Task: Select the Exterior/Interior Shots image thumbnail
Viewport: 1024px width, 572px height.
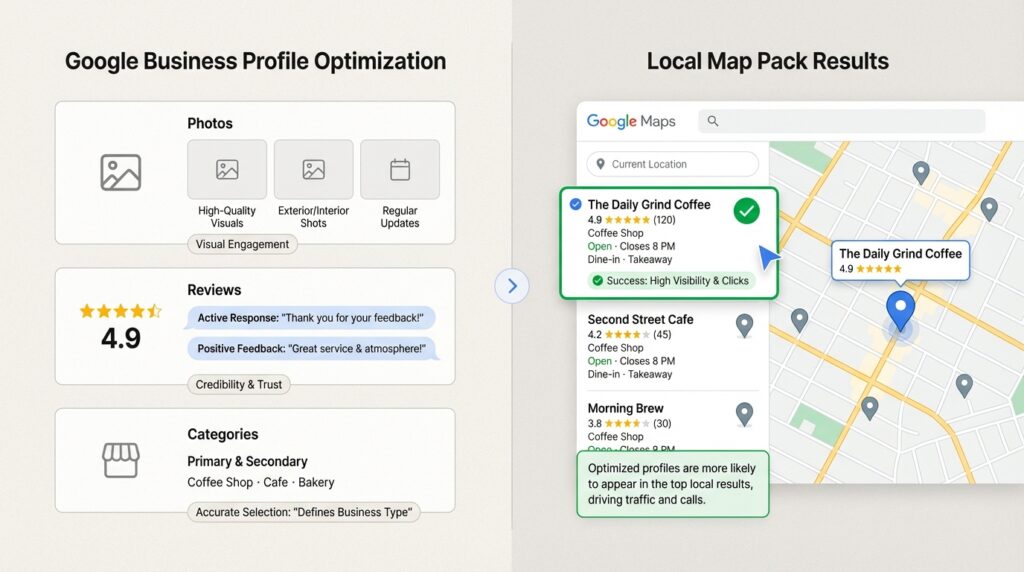Action: (313, 170)
